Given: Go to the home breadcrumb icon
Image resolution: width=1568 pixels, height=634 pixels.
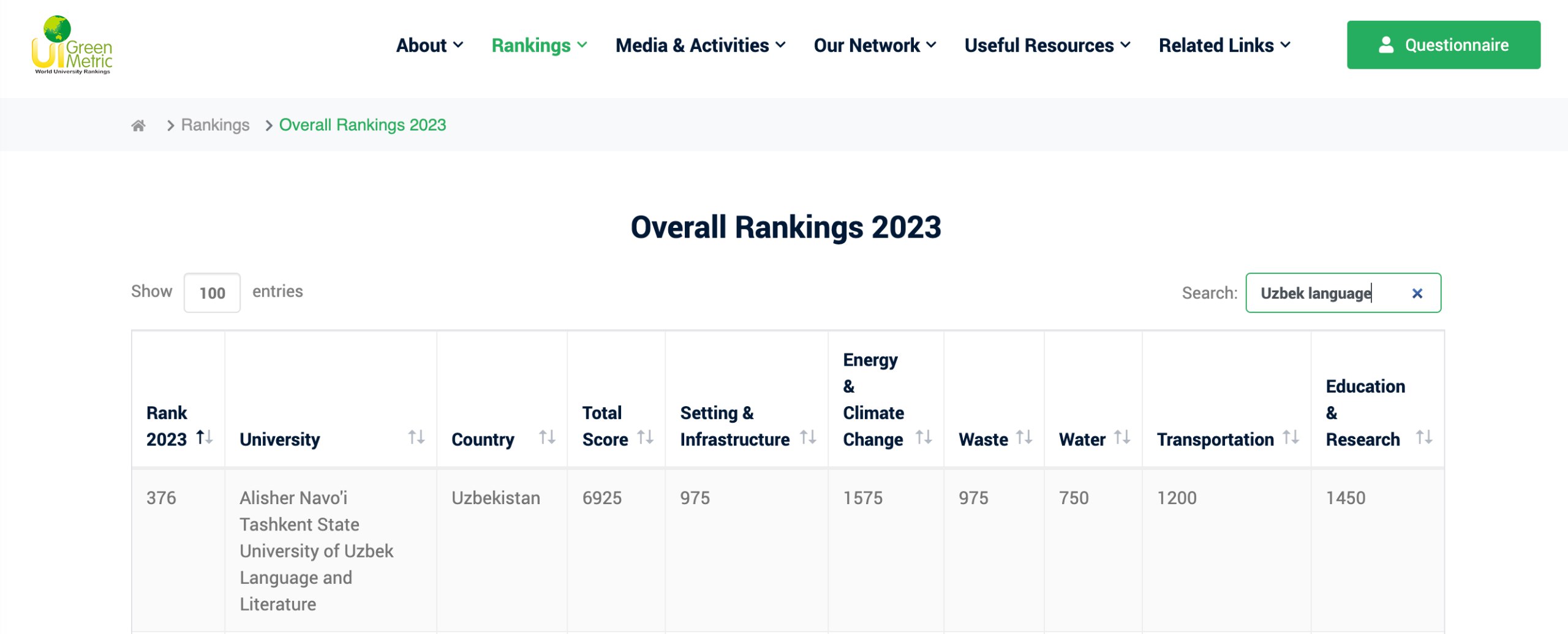Looking at the screenshot, I should pyautogui.click(x=138, y=126).
